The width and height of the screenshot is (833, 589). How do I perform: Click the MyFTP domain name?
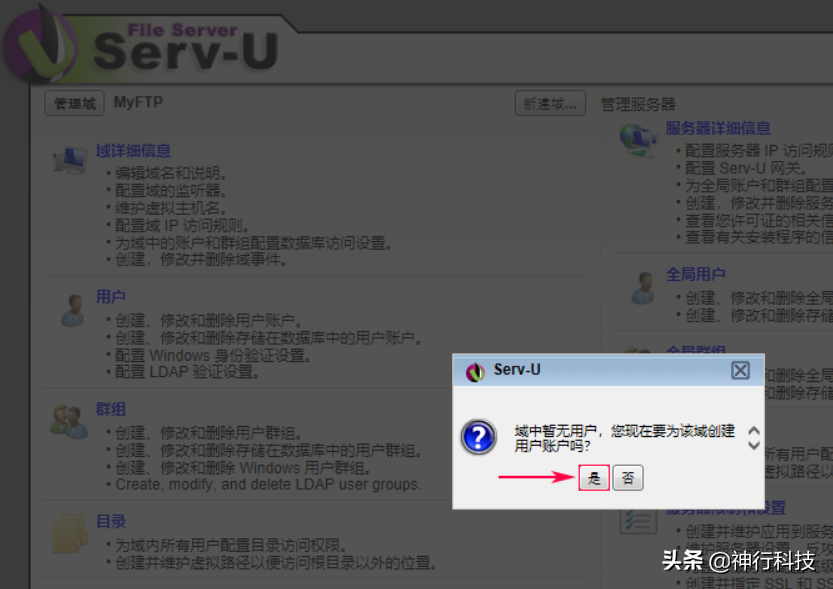coord(138,102)
